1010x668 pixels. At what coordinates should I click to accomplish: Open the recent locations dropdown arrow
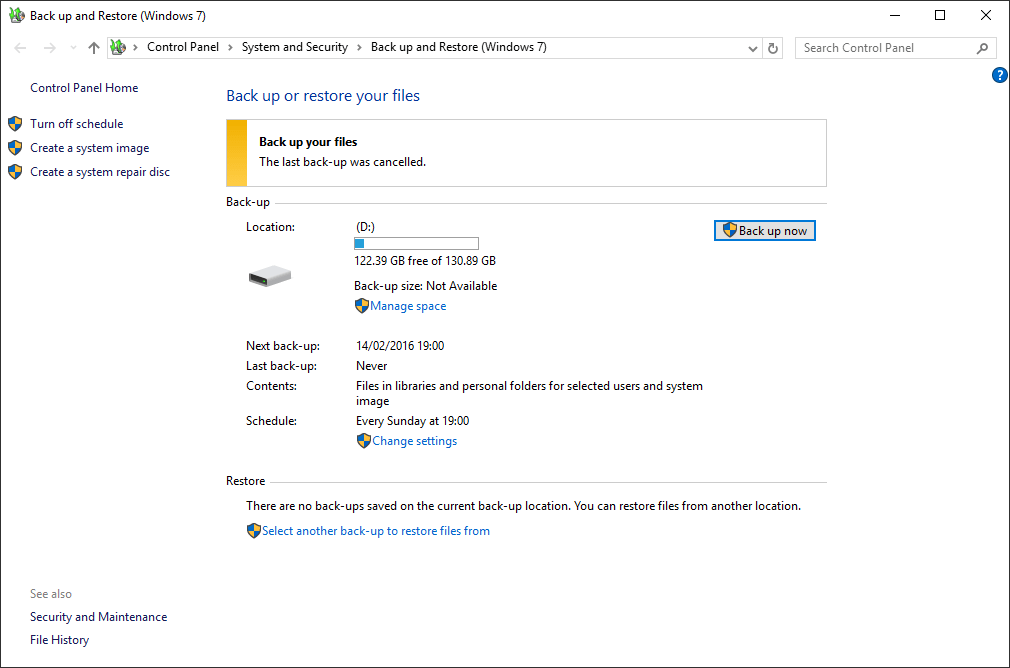pos(73,48)
